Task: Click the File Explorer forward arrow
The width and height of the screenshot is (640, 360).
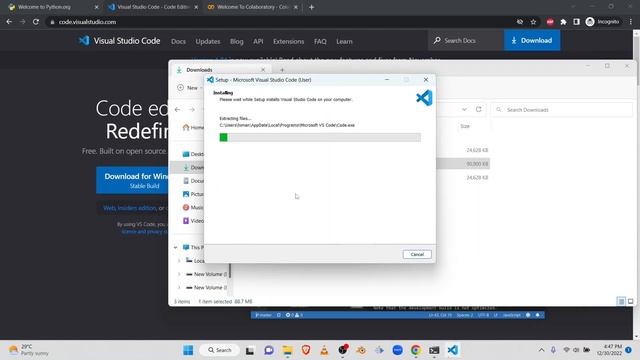Action: (x=191, y=109)
